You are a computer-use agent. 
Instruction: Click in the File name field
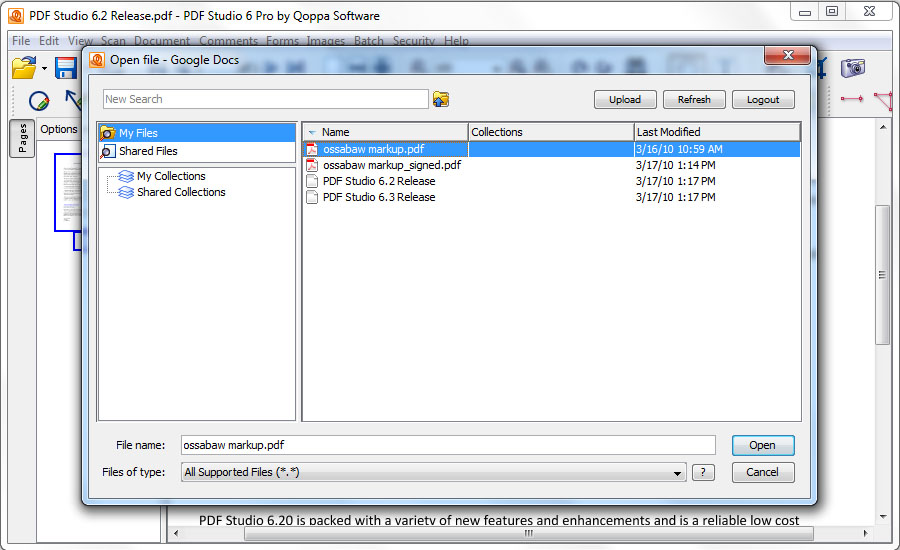(x=448, y=445)
